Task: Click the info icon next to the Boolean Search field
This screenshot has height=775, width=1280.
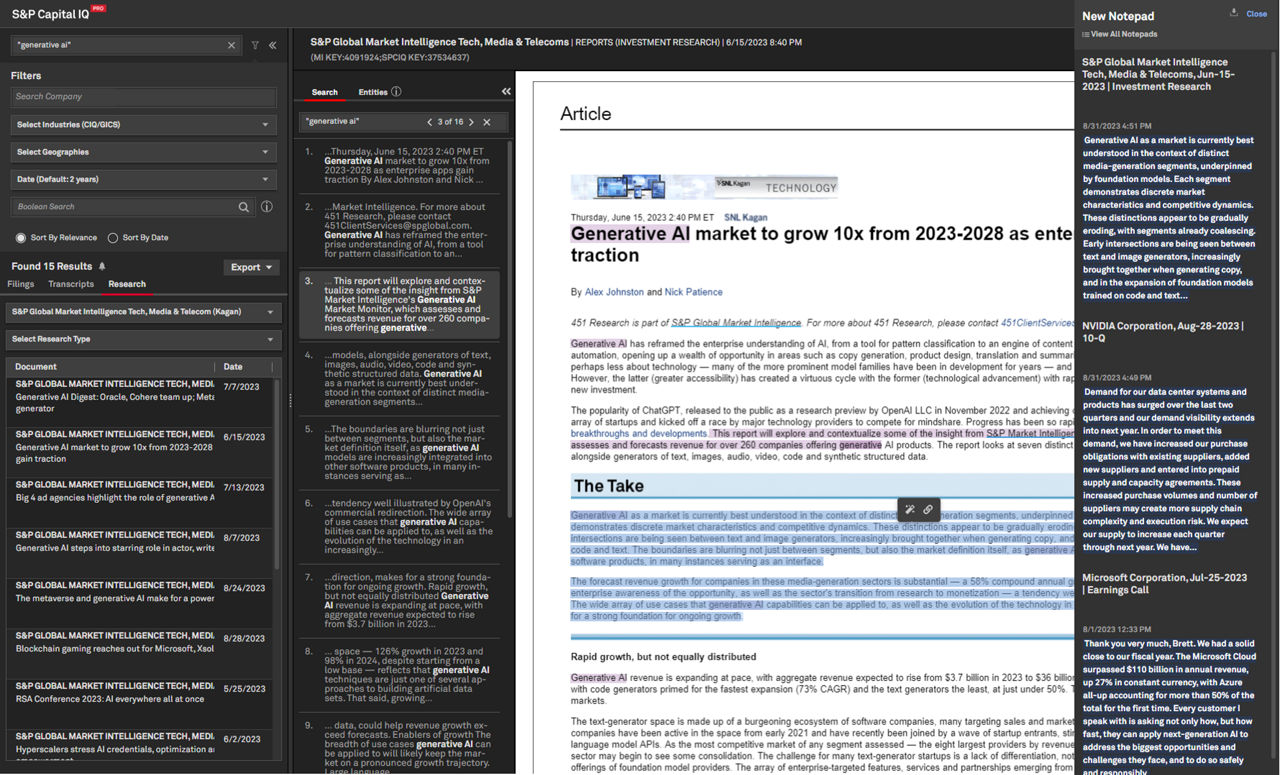Action: point(267,206)
